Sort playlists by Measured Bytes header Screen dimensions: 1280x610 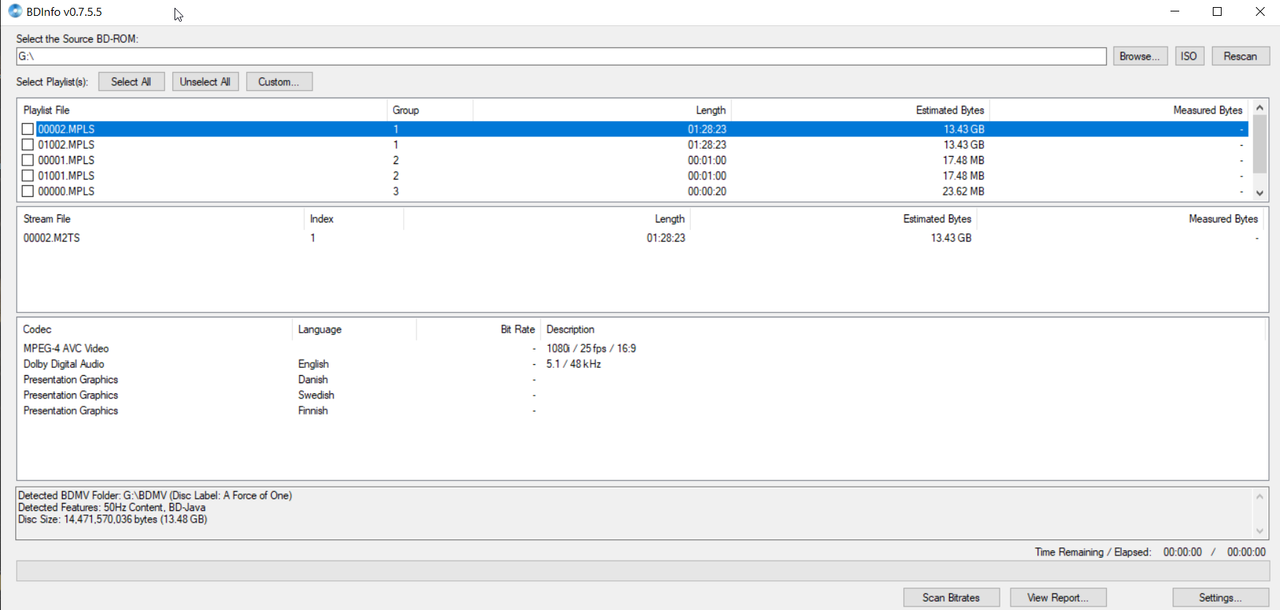1119,110
